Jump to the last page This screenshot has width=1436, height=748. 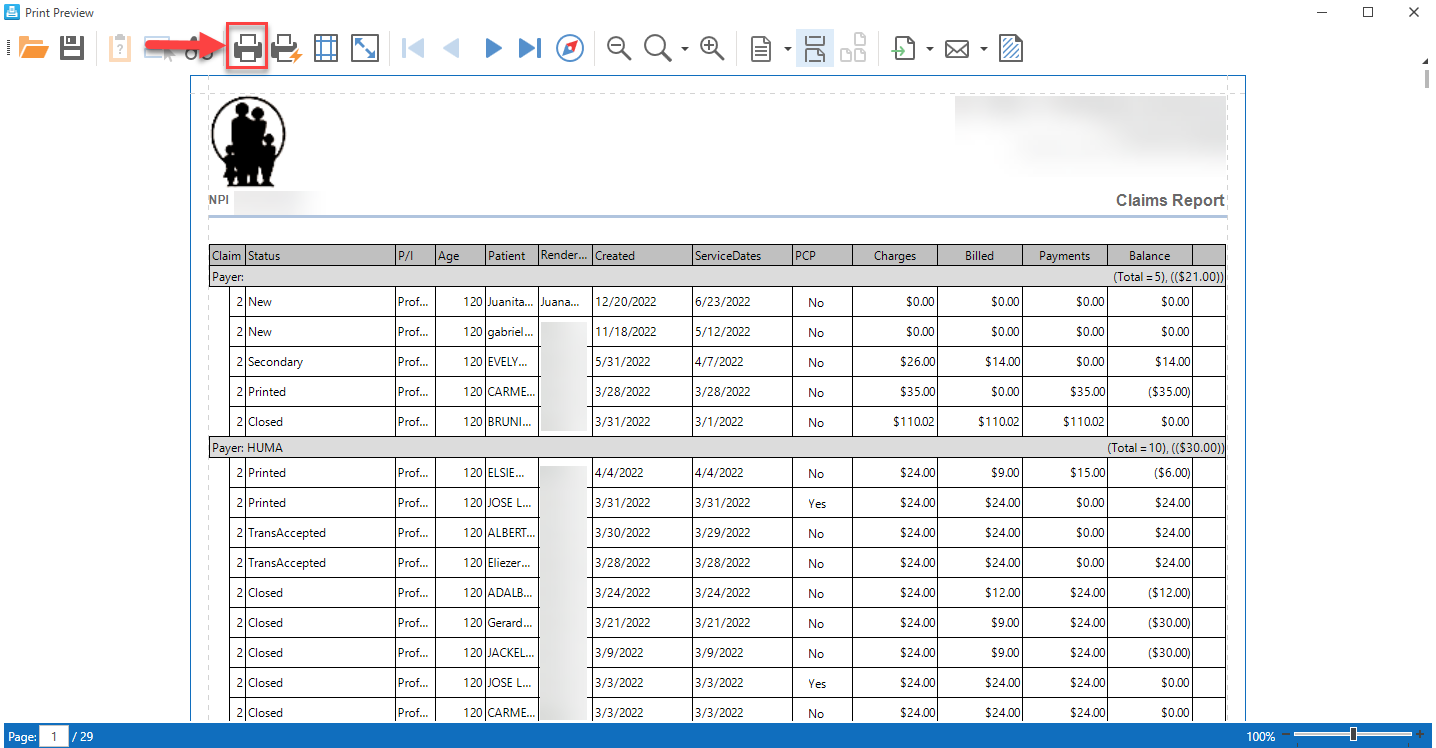pyautogui.click(x=530, y=48)
